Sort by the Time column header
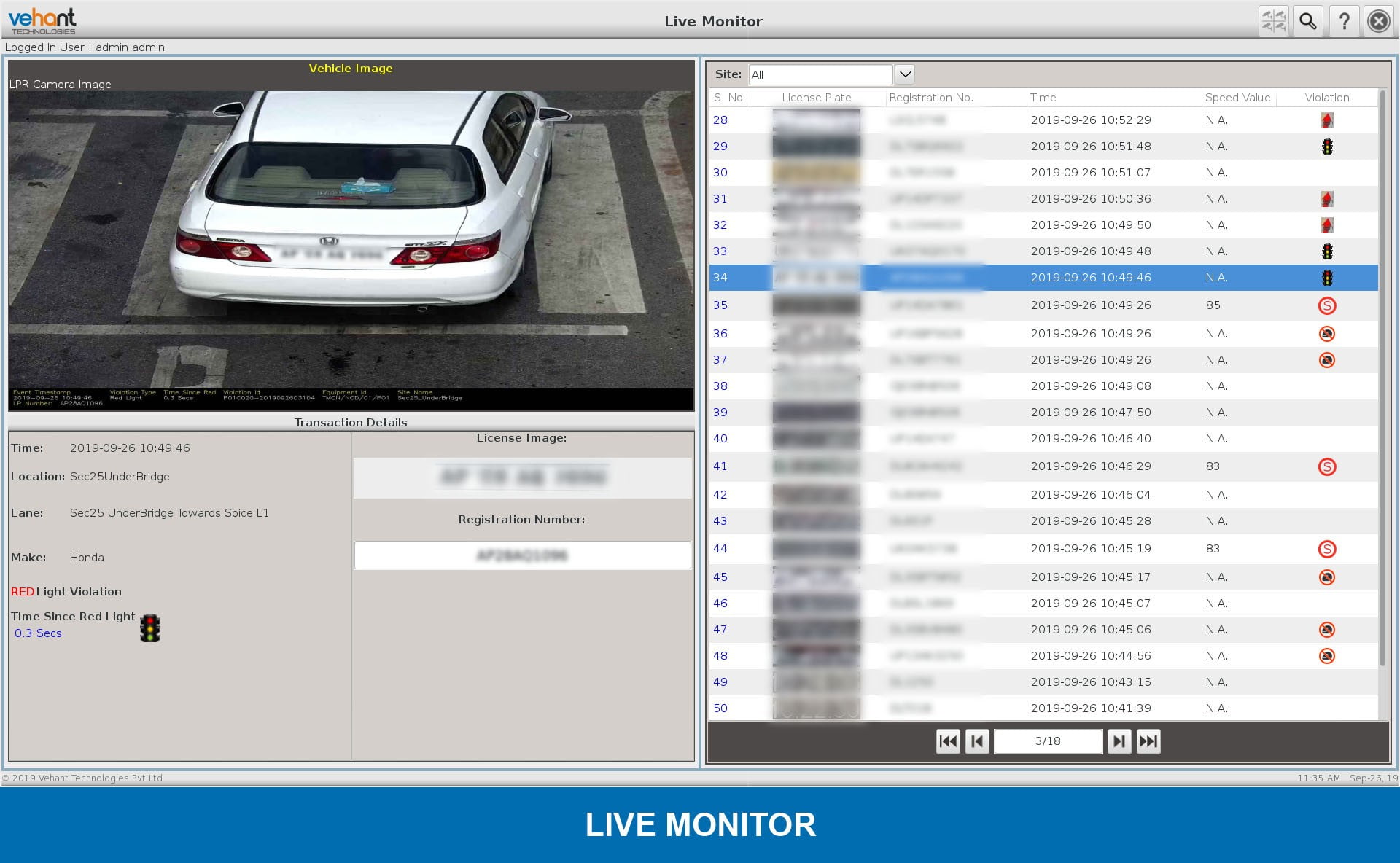This screenshot has width=1400, height=863. [1043, 98]
